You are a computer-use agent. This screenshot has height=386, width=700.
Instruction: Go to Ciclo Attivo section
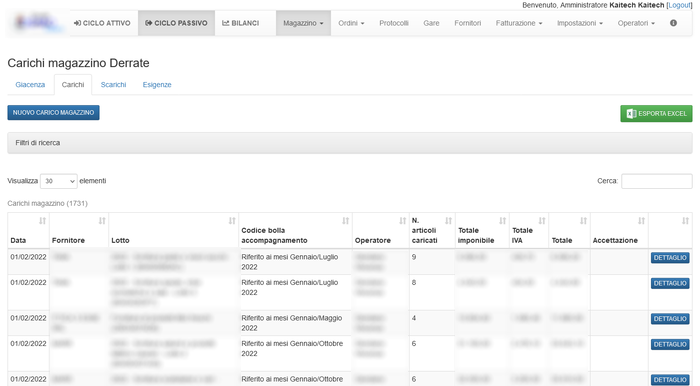click(x=102, y=23)
